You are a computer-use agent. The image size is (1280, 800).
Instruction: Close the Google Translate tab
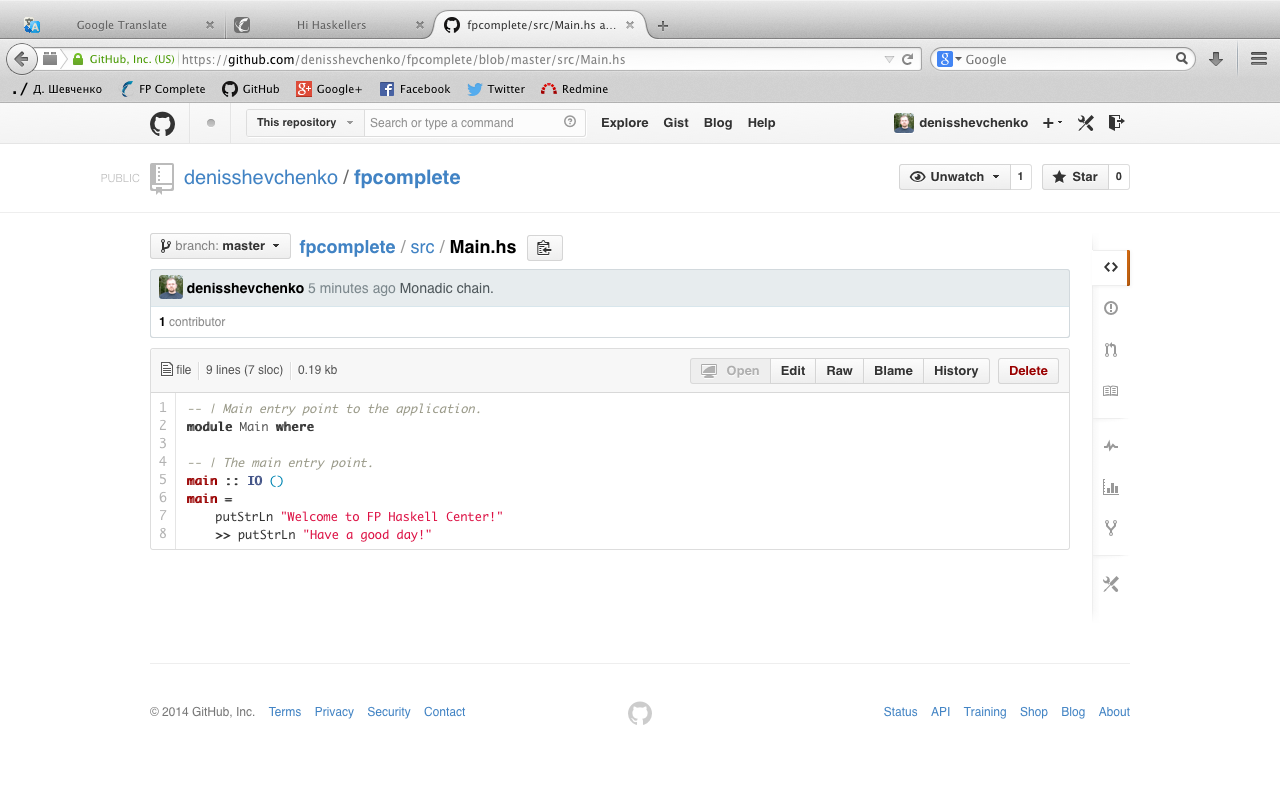(209, 25)
